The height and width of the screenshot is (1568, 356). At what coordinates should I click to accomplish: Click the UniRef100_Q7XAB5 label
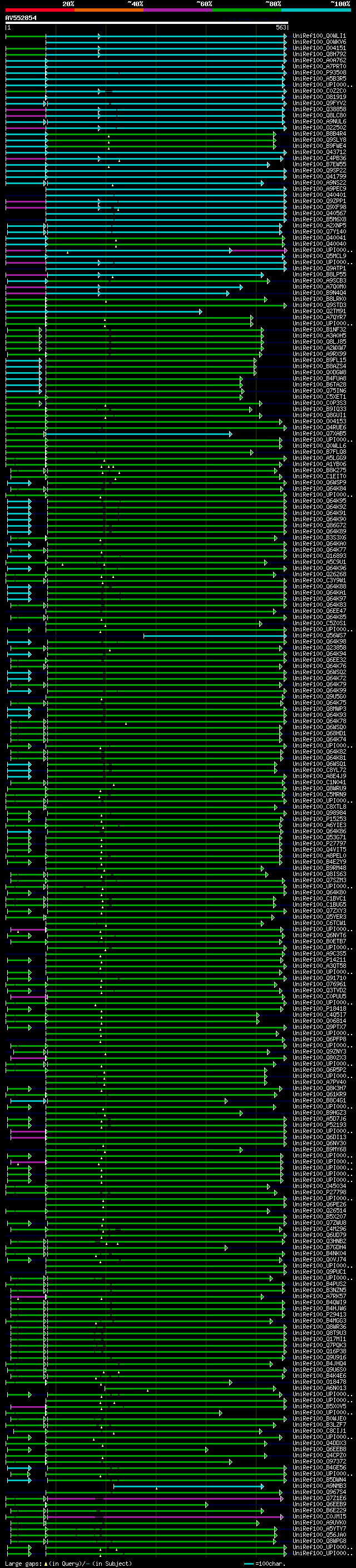click(x=319, y=433)
